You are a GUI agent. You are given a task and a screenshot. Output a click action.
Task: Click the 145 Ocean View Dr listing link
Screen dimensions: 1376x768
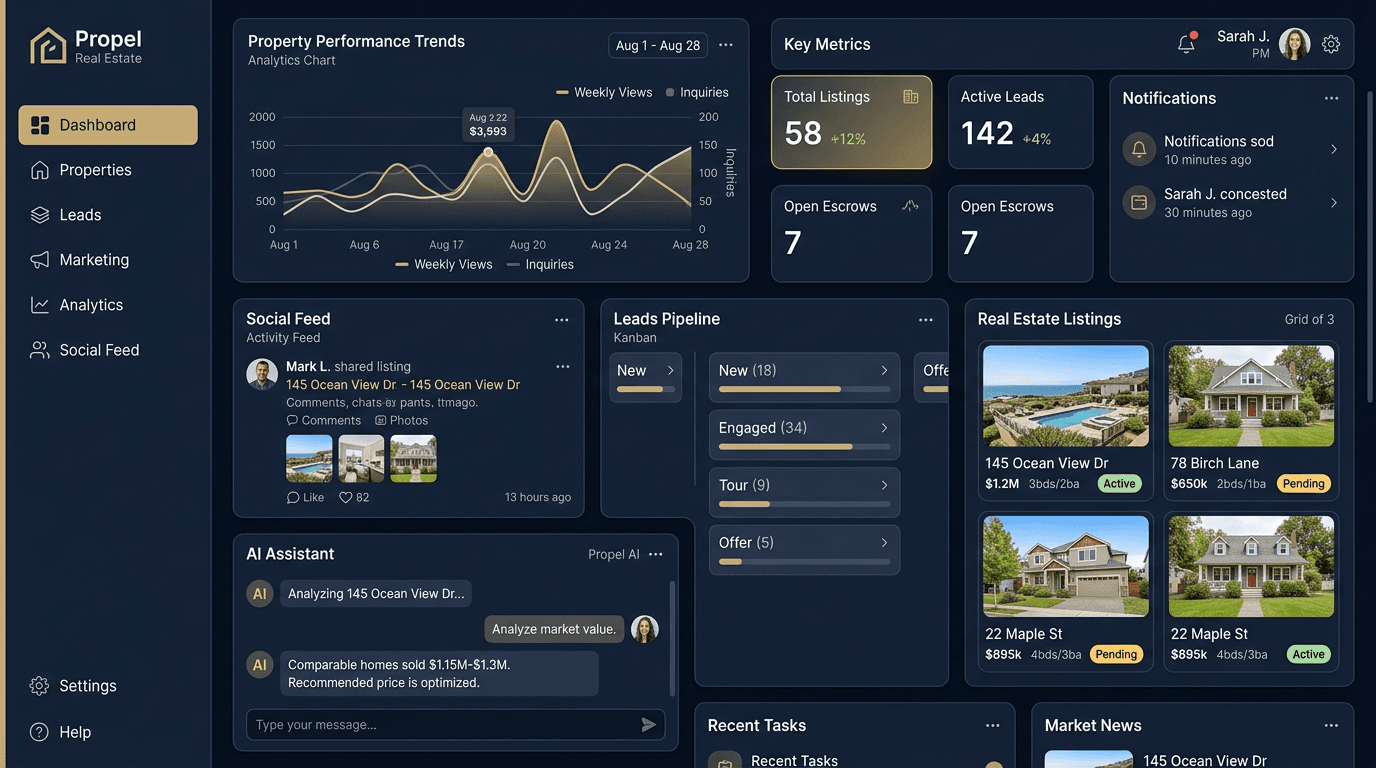pyautogui.click(x=403, y=385)
